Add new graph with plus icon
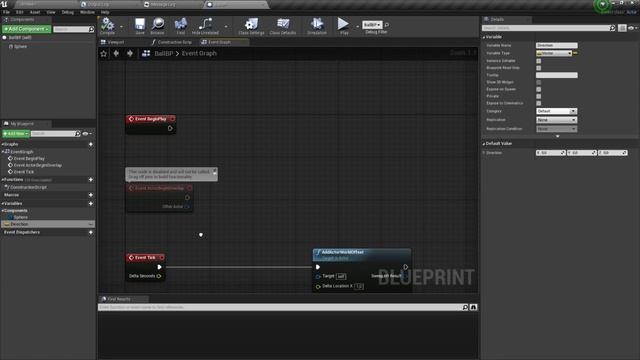This screenshot has width=640, height=360. 91,144
